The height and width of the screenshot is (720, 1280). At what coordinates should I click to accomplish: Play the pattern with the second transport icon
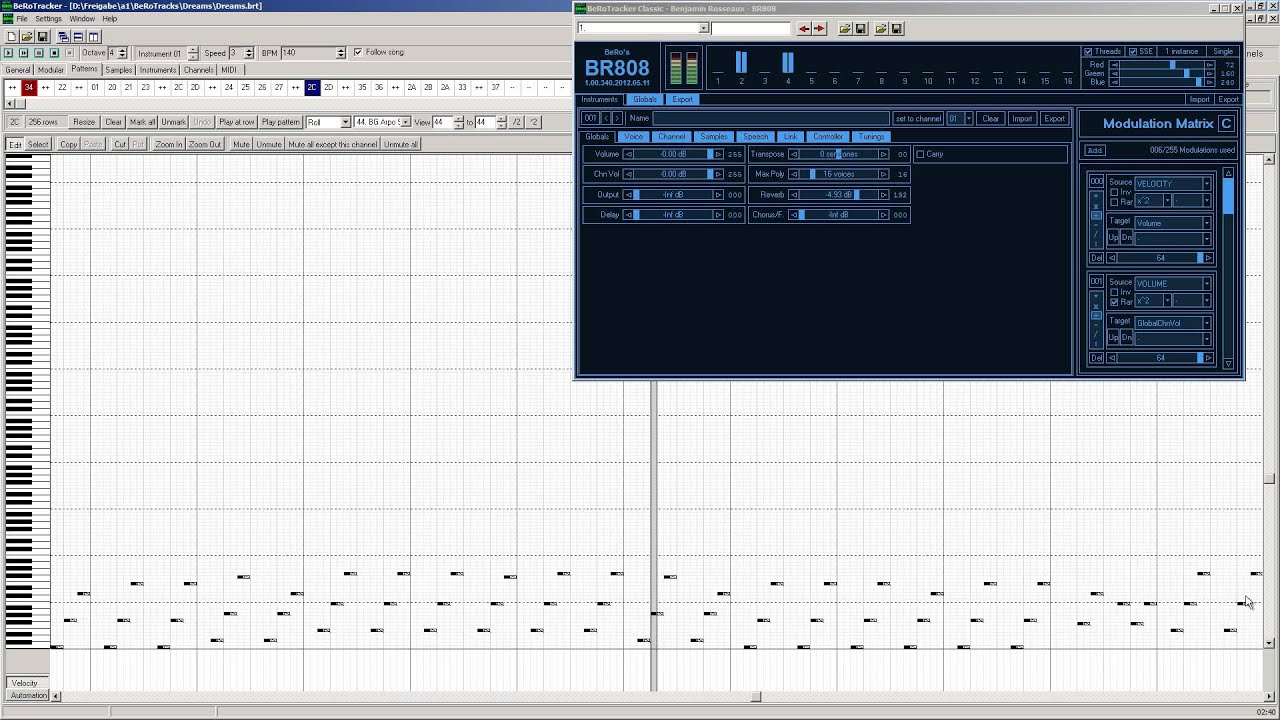(24, 53)
